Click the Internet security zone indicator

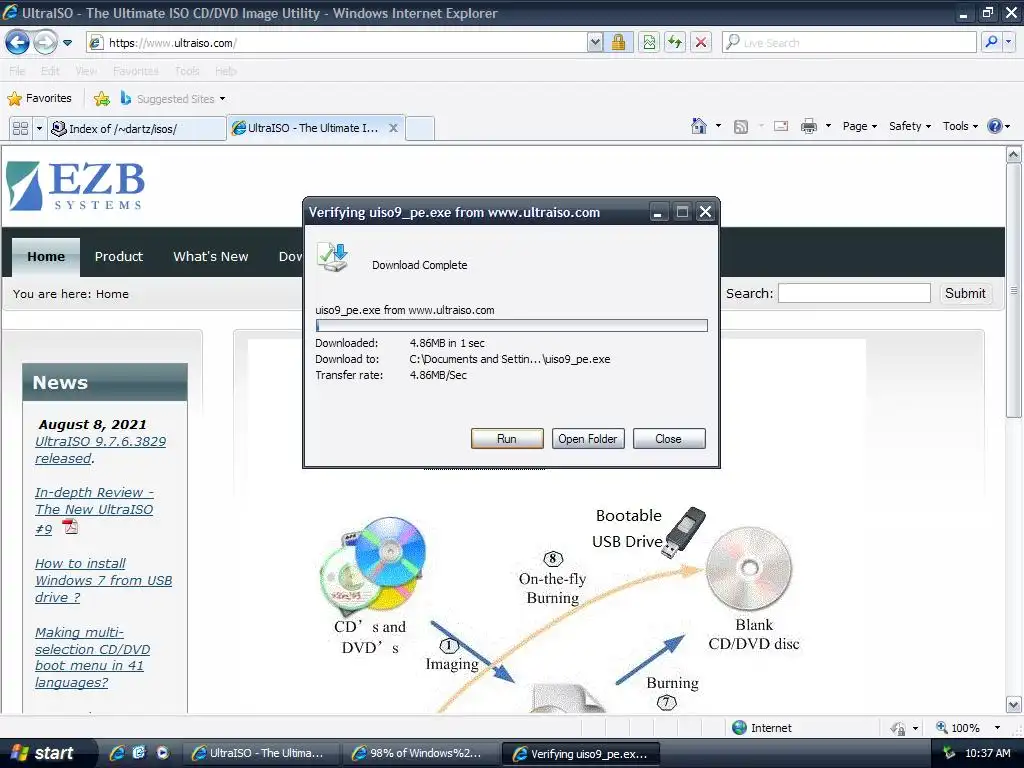pos(761,728)
